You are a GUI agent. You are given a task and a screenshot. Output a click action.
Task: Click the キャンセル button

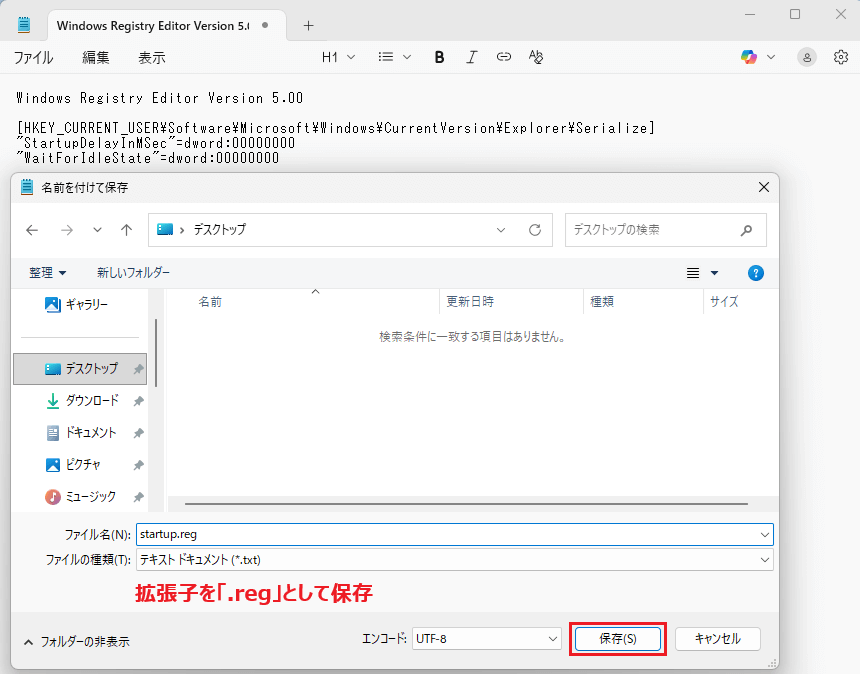point(717,639)
